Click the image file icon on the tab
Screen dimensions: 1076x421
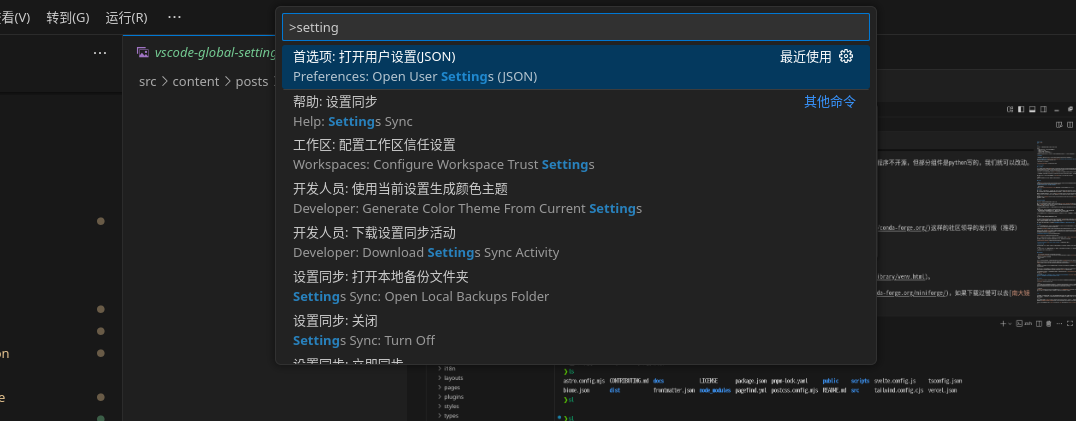click(x=143, y=52)
